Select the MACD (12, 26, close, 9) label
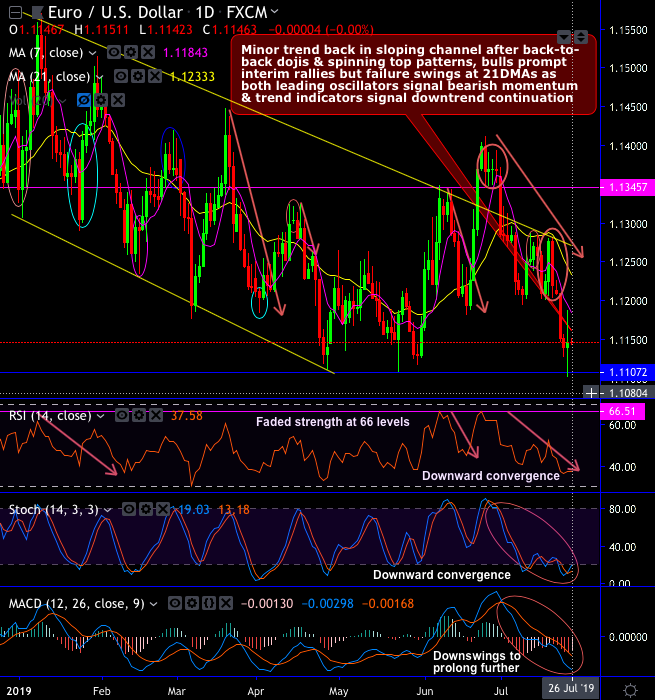Image resolution: width=655 pixels, height=700 pixels. [76, 604]
